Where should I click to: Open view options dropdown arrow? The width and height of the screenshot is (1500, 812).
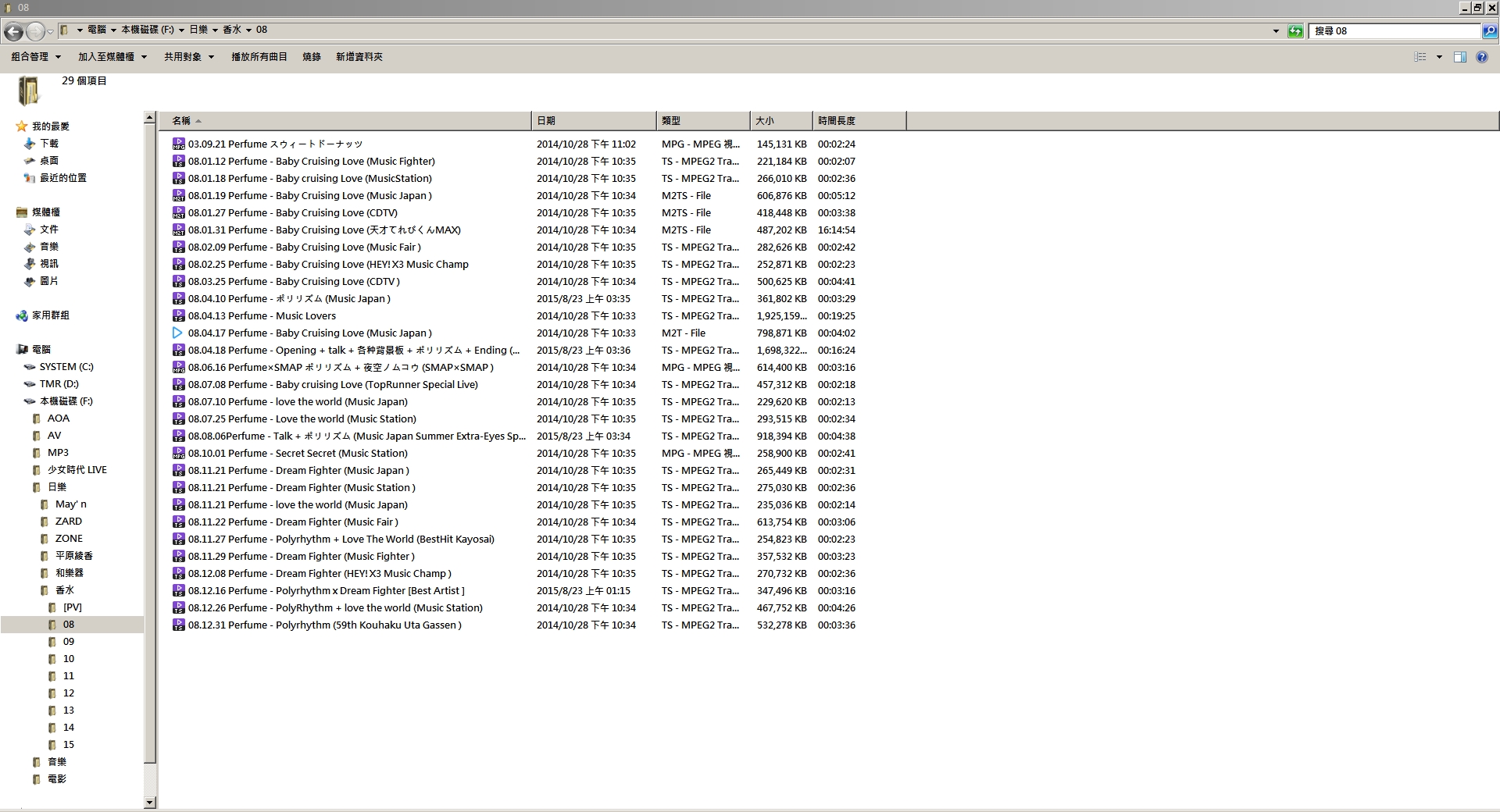pos(1439,57)
